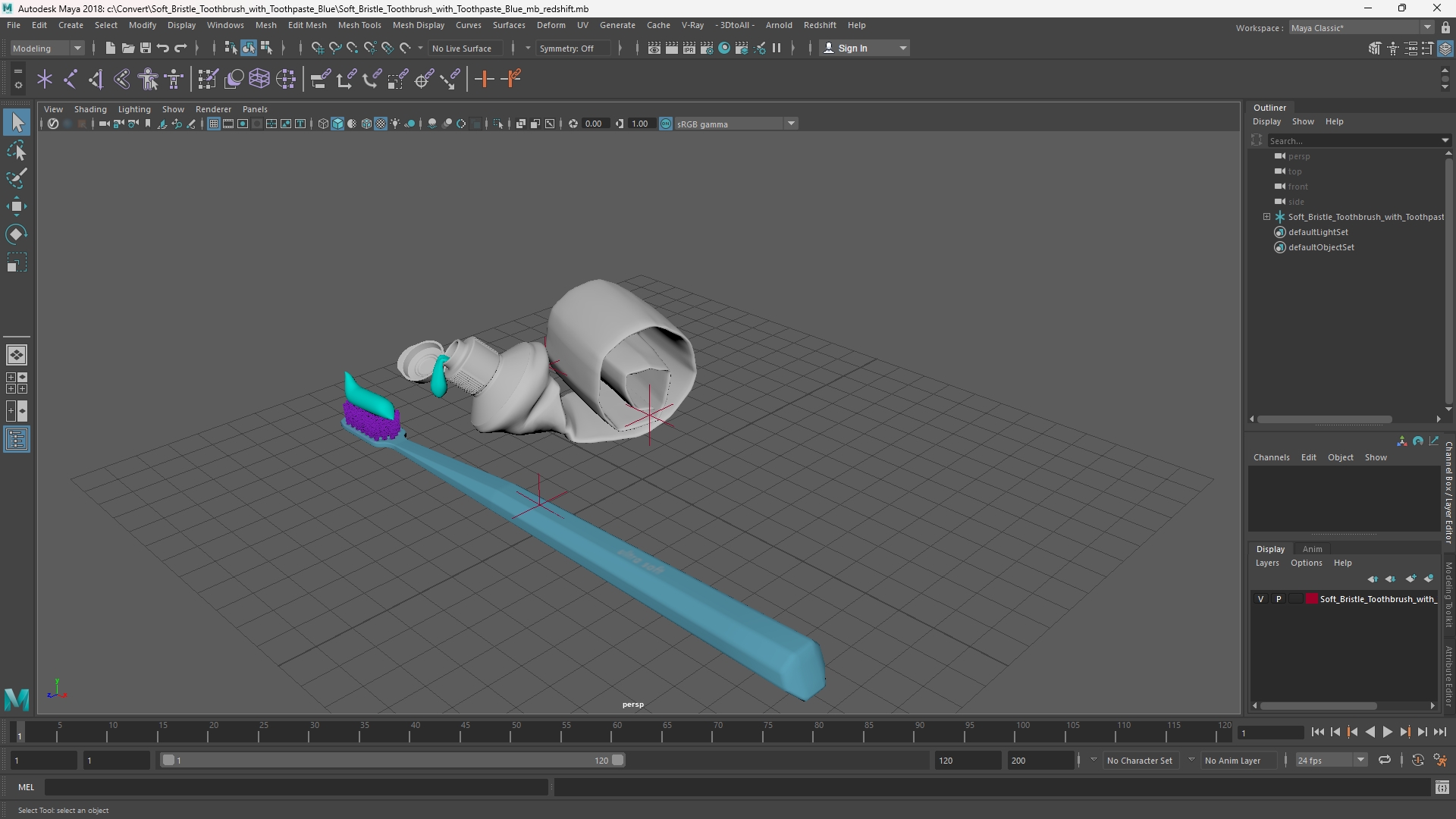
Task: Toggle the viewport grid display
Action: pyautogui.click(x=214, y=124)
